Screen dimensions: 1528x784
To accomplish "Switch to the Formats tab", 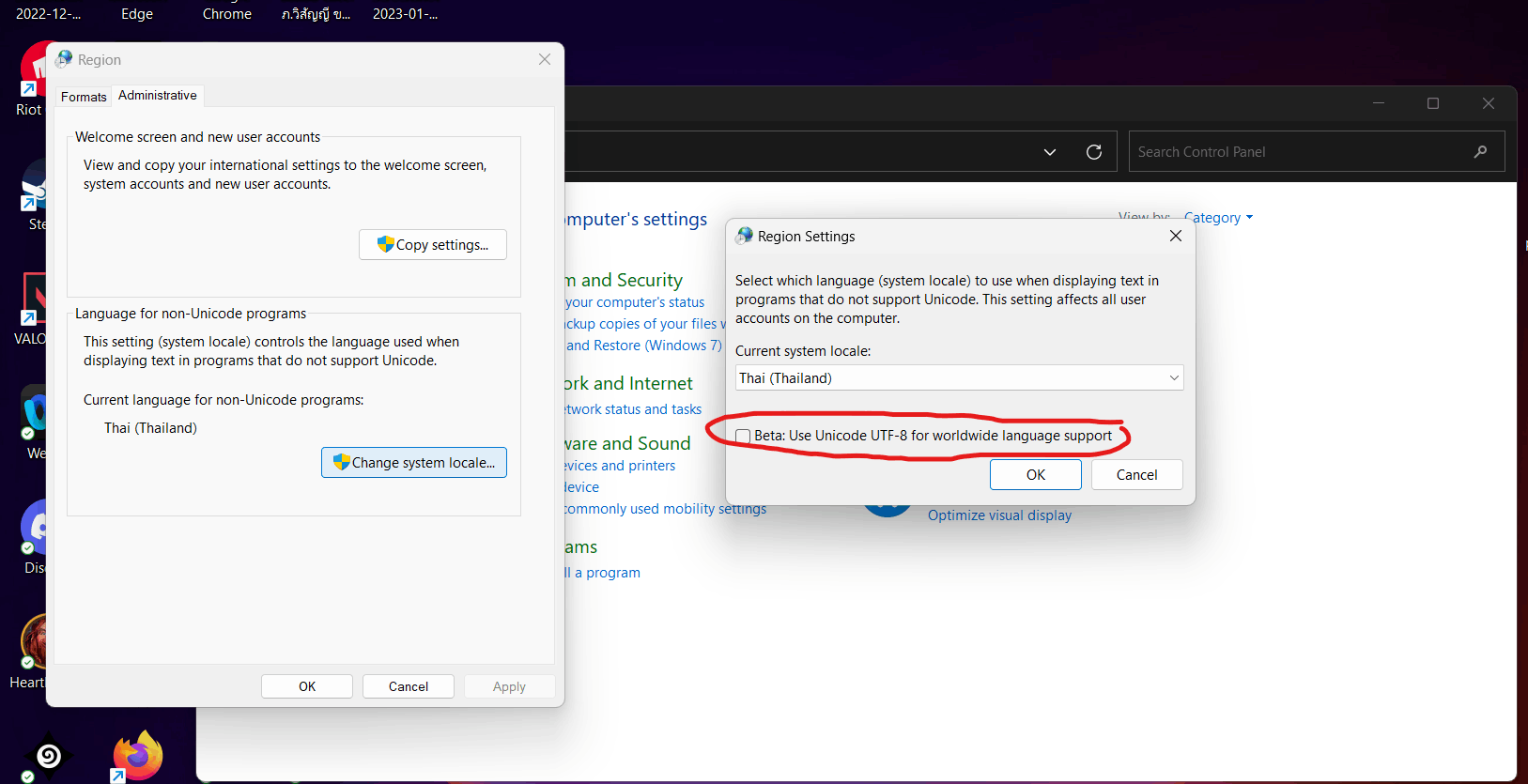I will tap(84, 97).
